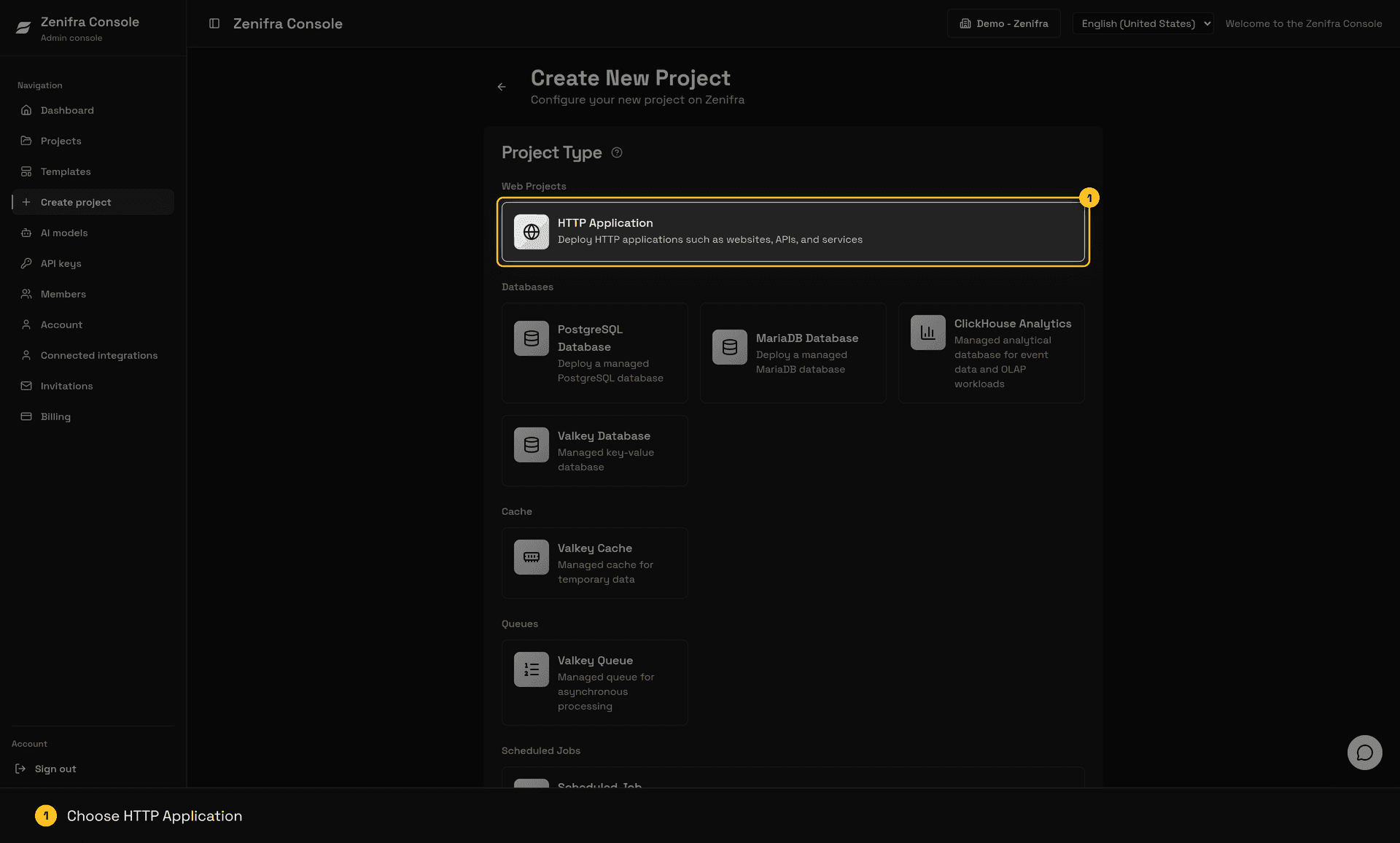Click the Zenifra Console header title
Image resolution: width=1400 pixels, height=843 pixels.
coord(288,23)
